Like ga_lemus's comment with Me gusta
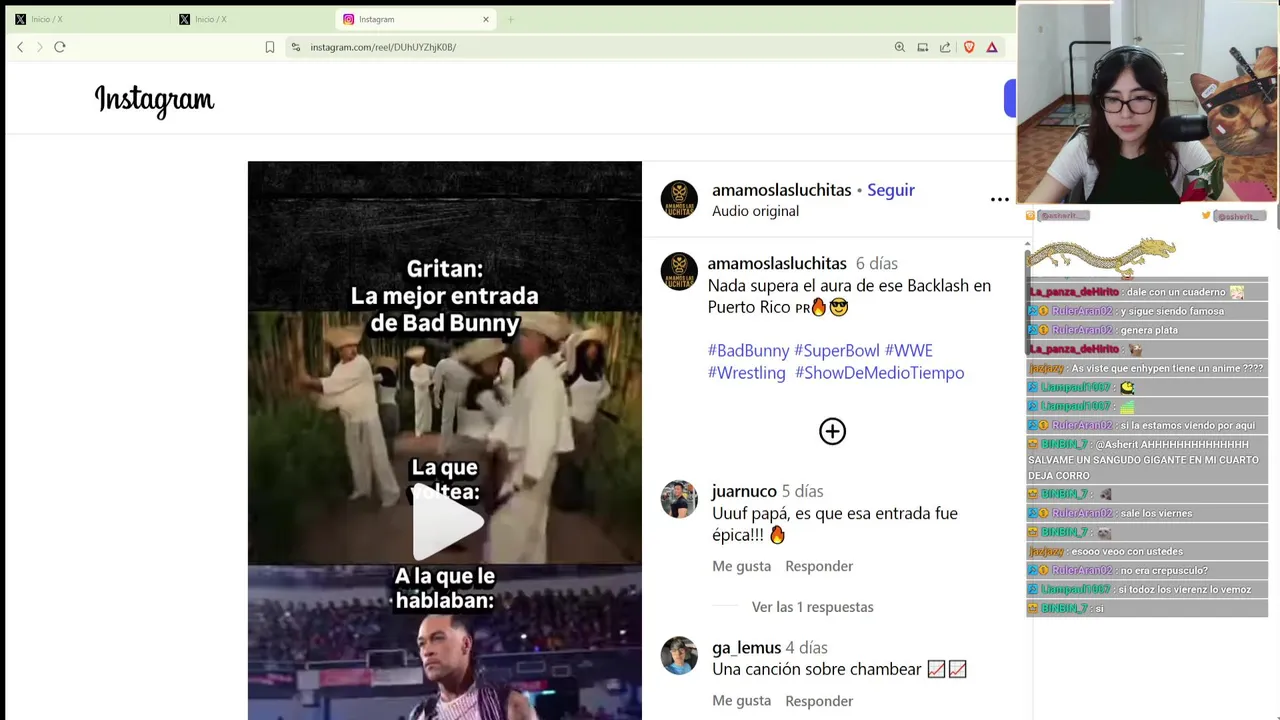Viewport: 1280px width, 720px height. click(x=741, y=701)
